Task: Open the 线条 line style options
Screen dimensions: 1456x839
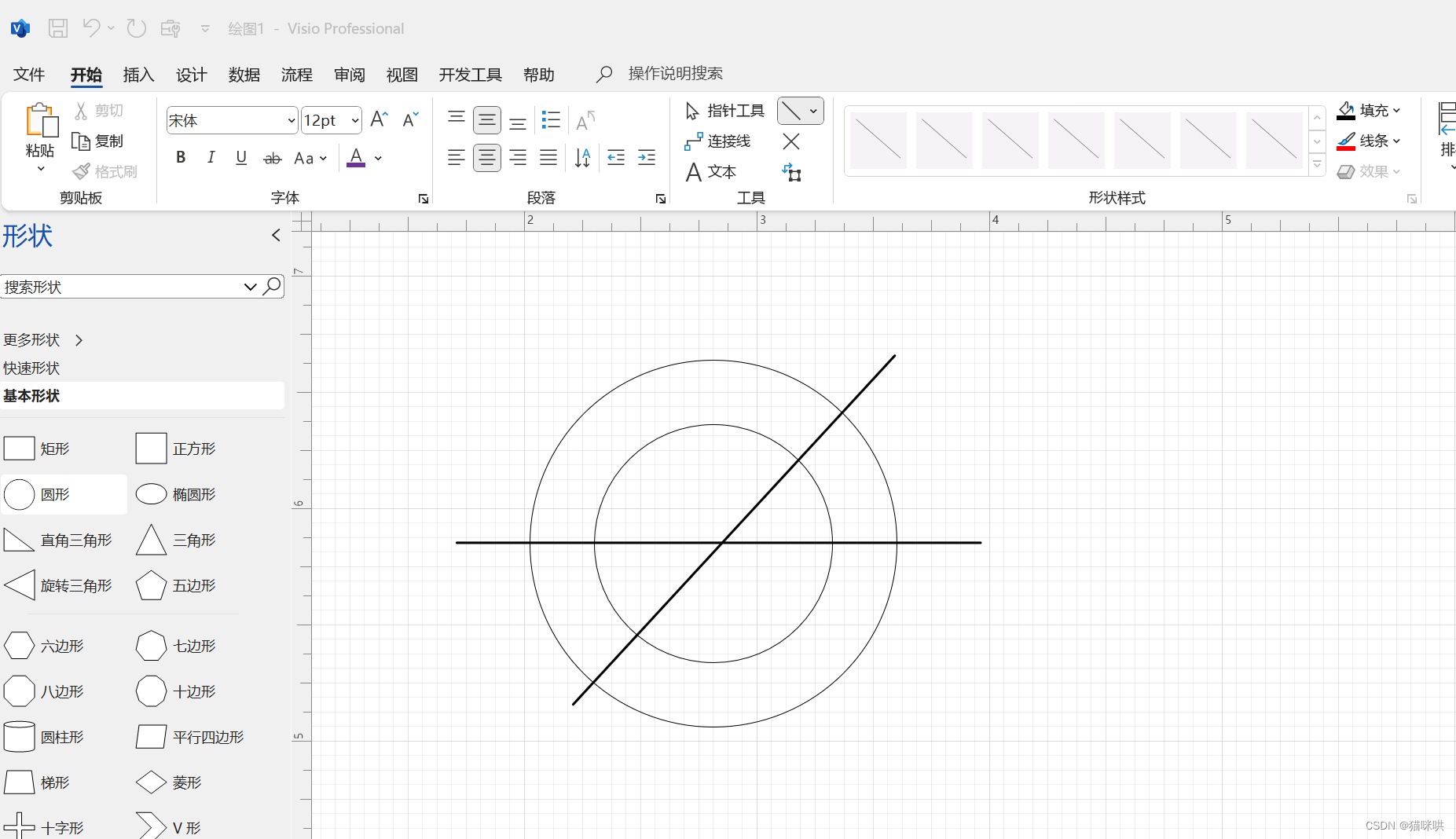Action: [1370, 141]
